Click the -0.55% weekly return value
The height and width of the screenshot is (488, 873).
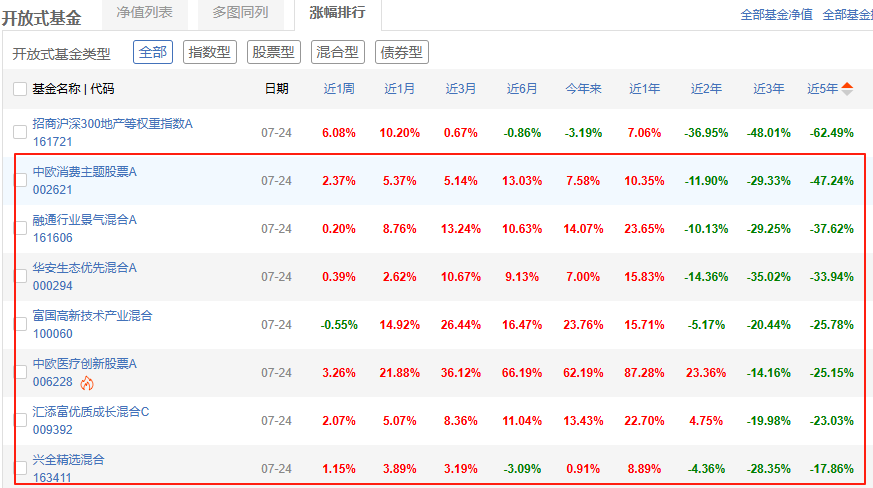click(339, 325)
